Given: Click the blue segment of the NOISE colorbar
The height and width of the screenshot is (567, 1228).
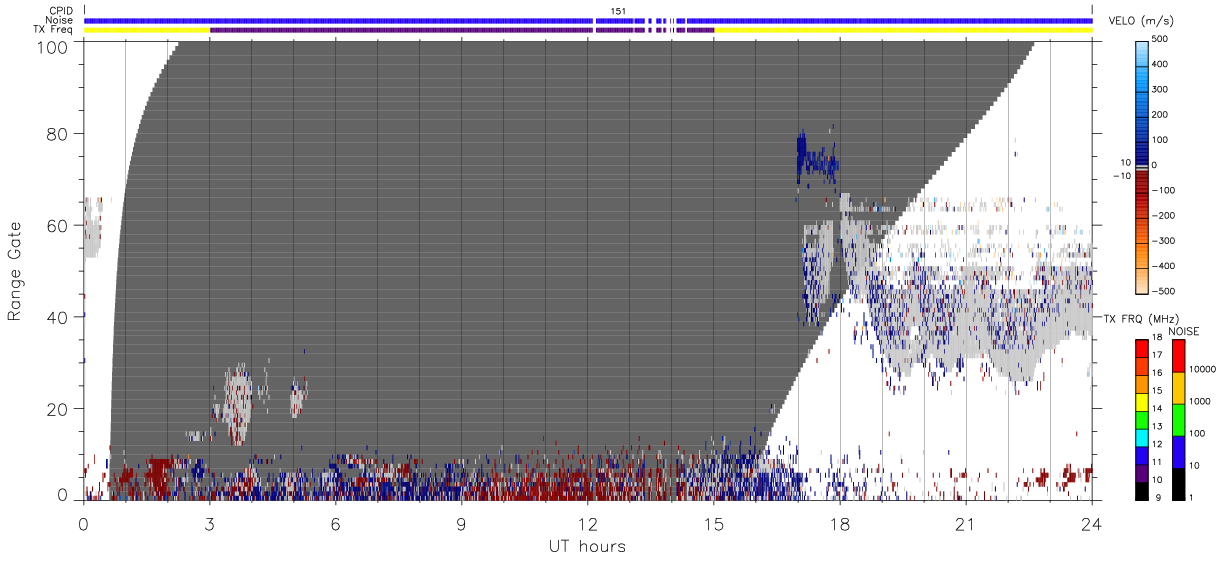Looking at the screenshot, I should [1178, 452].
